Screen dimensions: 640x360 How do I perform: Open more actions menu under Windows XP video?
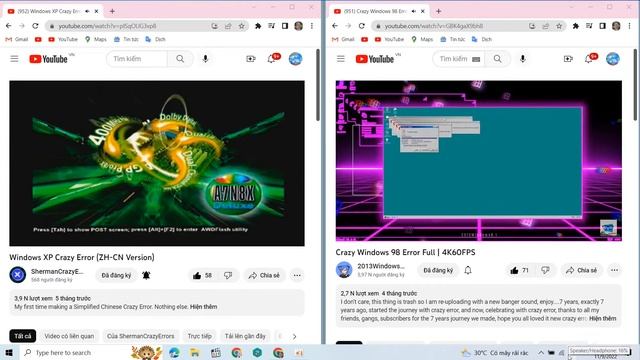[x=297, y=276]
